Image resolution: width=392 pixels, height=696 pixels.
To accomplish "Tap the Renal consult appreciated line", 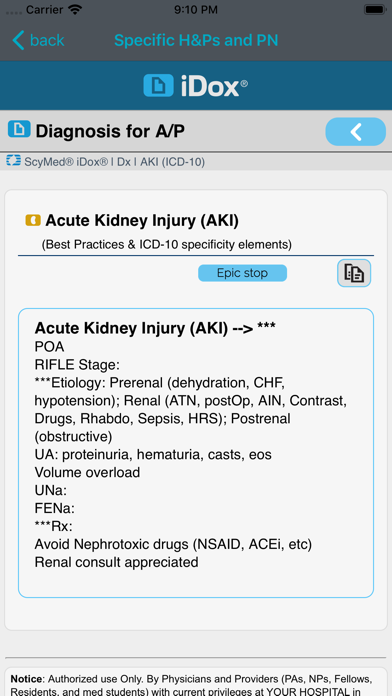I will (116, 562).
